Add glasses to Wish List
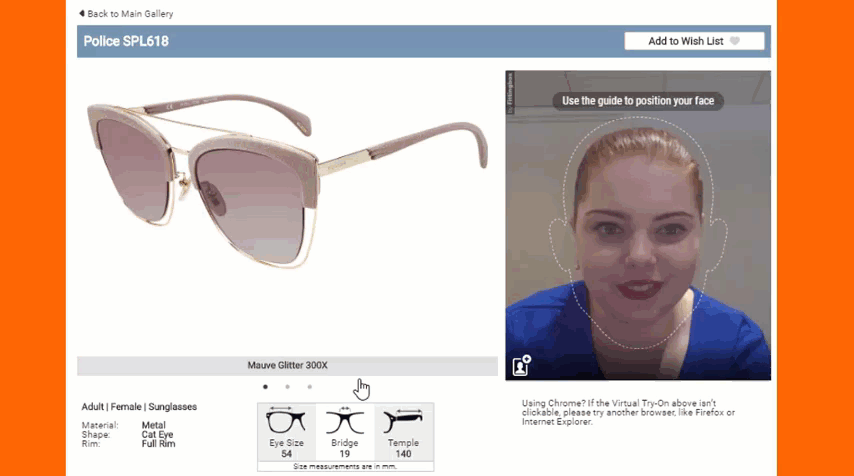 point(694,41)
